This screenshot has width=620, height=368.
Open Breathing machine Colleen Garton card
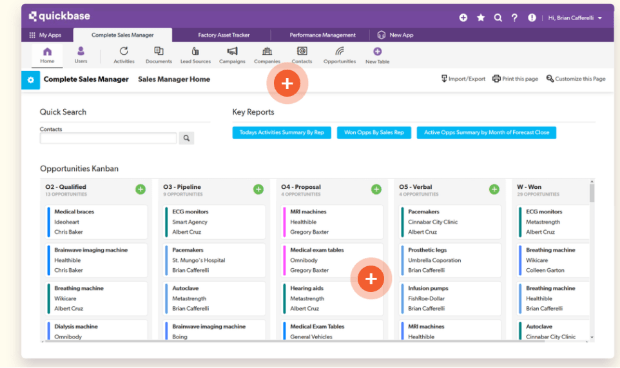point(553,260)
